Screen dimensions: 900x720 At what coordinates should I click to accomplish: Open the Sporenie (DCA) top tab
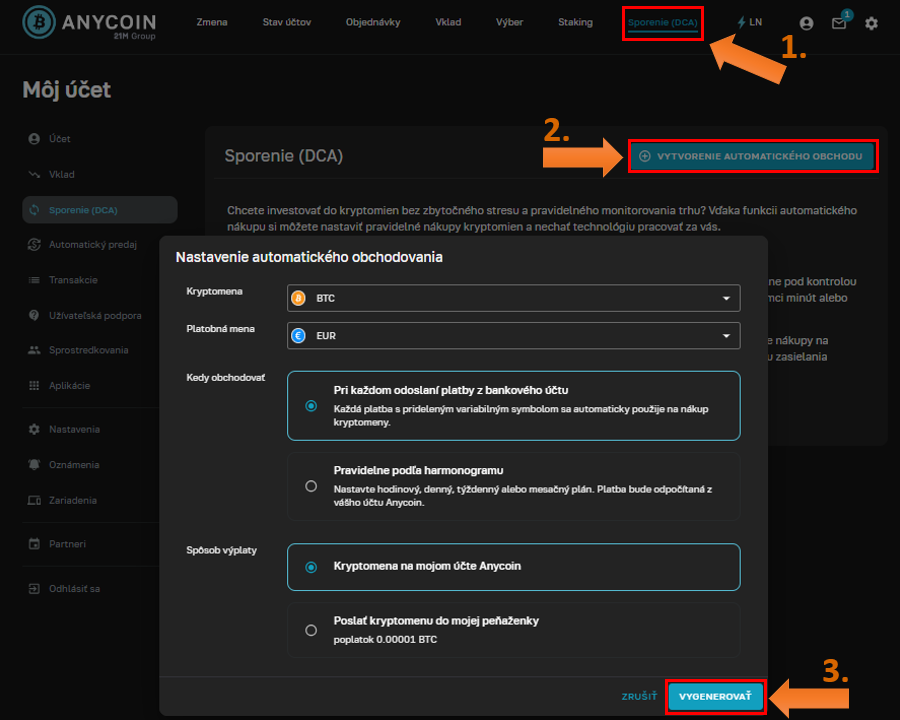tap(662, 22)
